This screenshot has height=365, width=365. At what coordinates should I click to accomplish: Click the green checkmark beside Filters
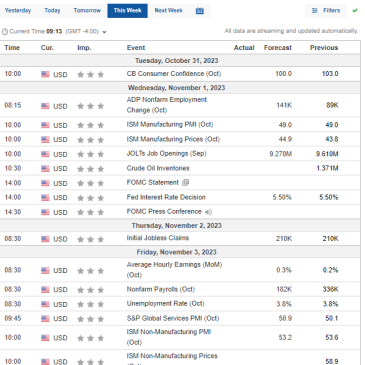pos(355,11)
